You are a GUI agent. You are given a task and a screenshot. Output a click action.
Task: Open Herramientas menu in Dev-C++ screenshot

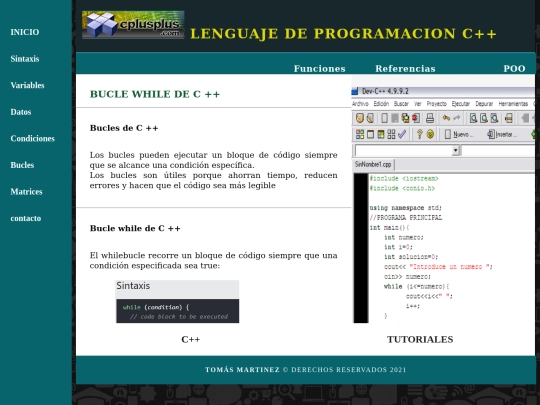pos(513,104)
